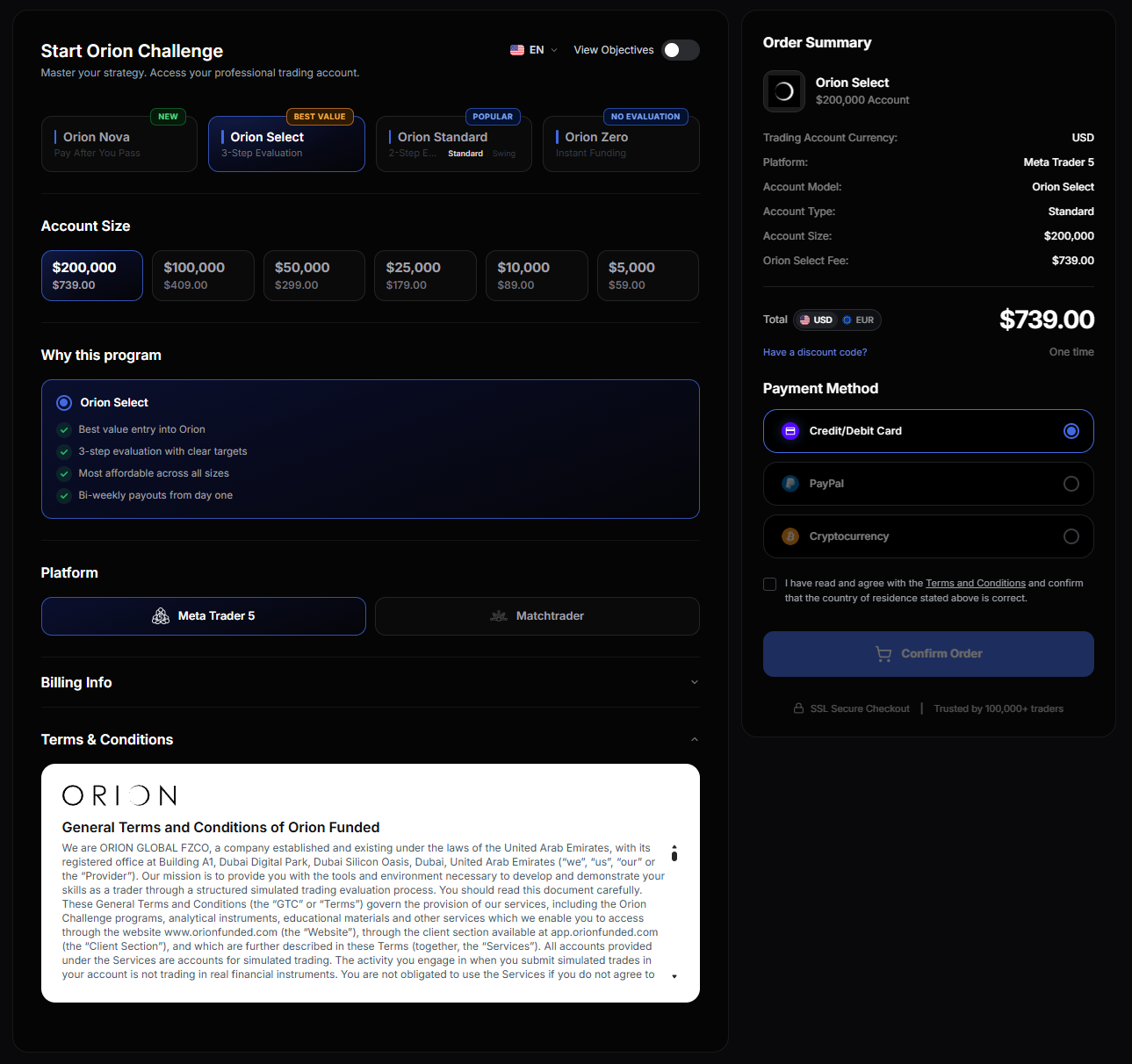The image size is (1132, 1064).
Task: Select the Orion Select program tab
Action: click(x=286, y=144)
